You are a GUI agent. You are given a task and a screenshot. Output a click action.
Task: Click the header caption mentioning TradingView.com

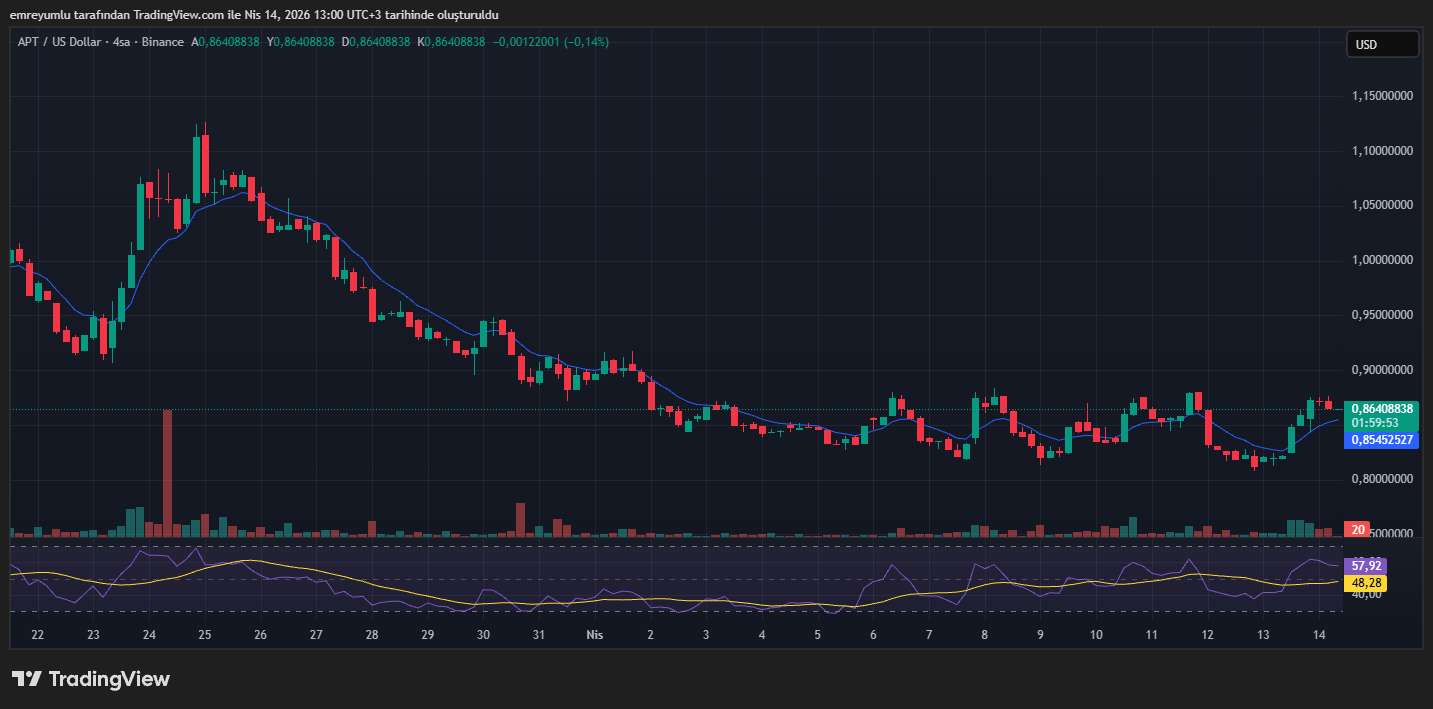coord(253,14)
